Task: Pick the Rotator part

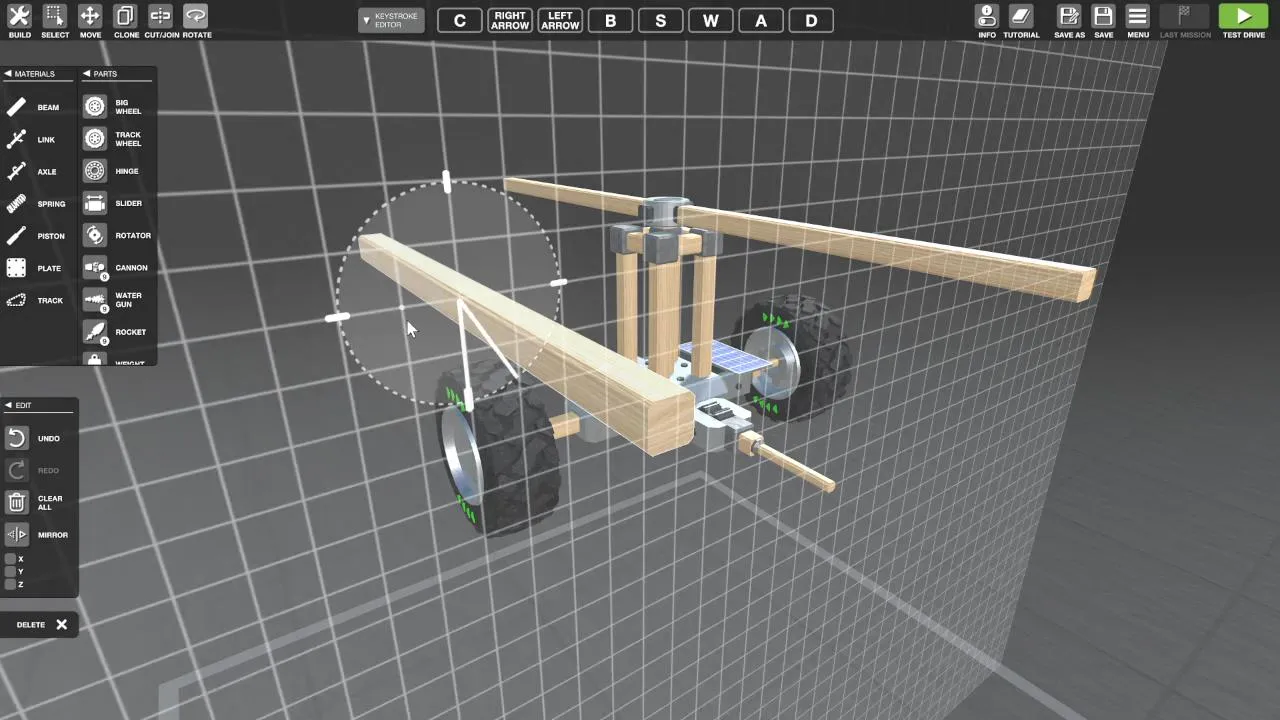Action: pos(117,235)
